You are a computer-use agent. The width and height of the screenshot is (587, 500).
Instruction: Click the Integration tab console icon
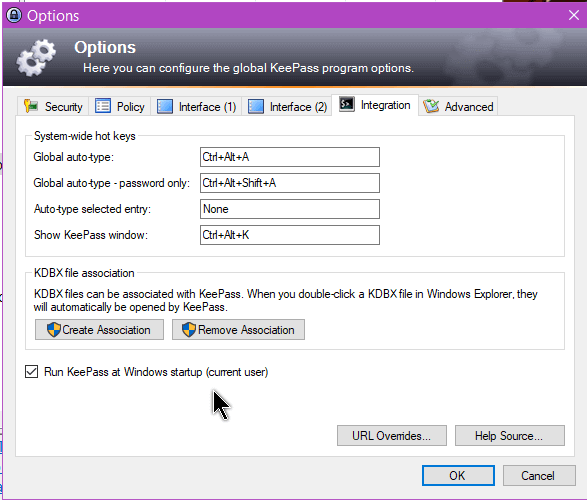click(x=346, y=104)
